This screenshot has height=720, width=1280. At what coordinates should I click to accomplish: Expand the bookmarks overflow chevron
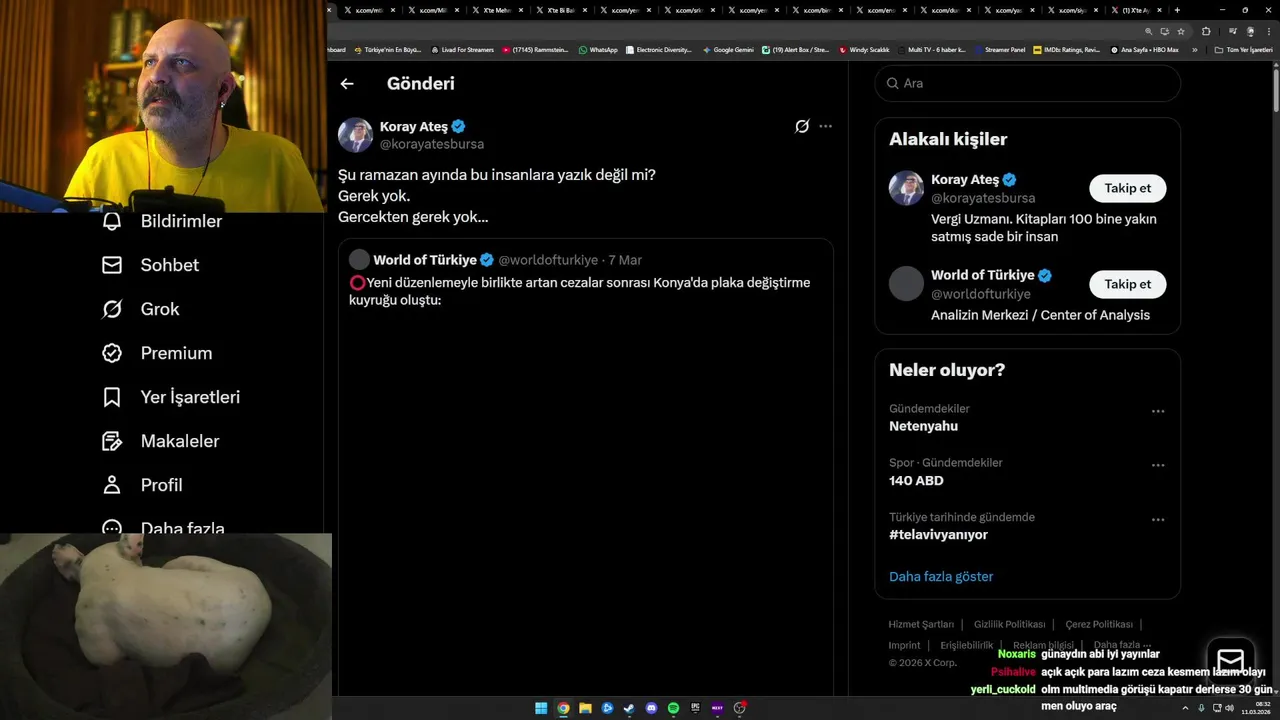1194,49
